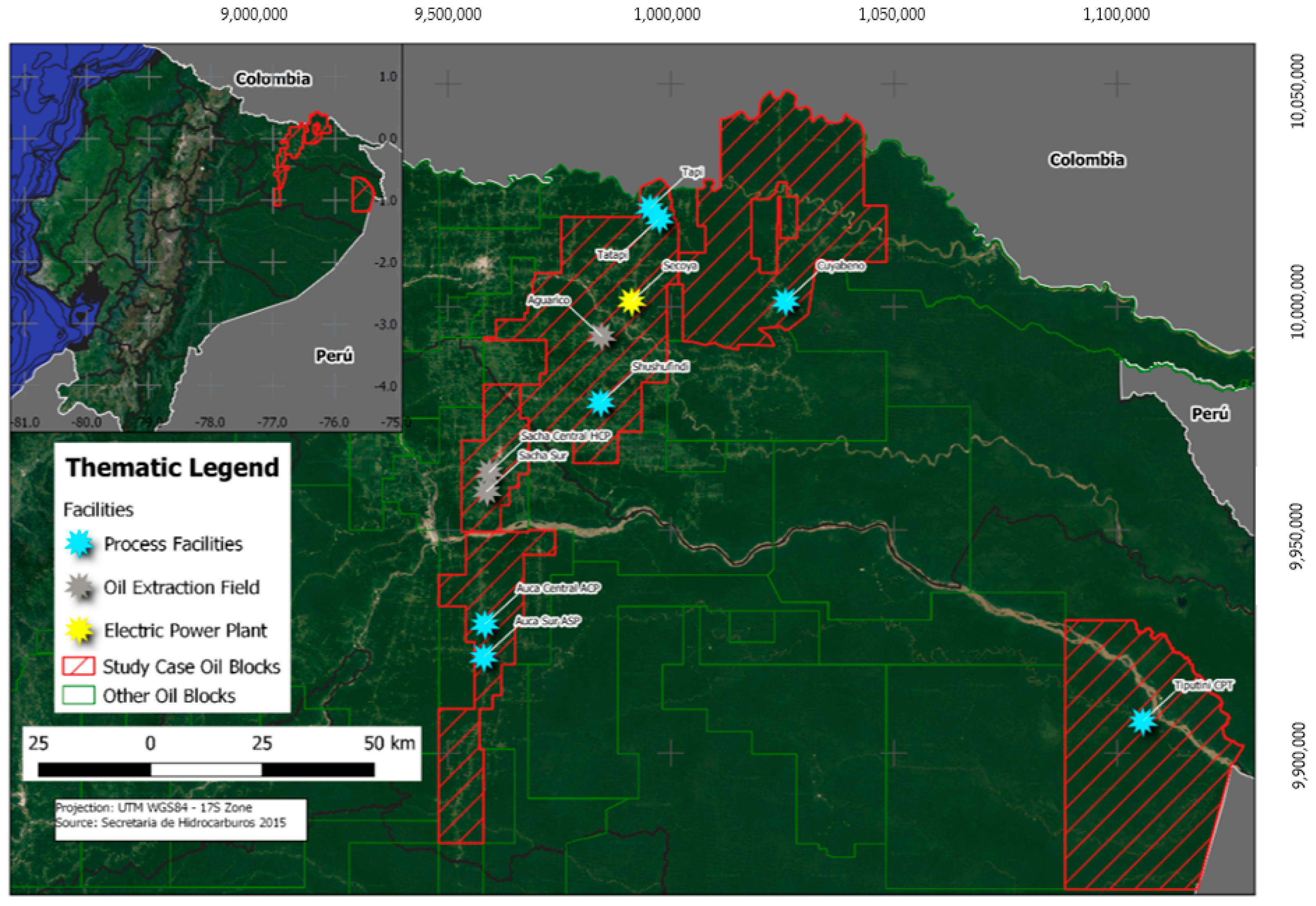Click the Sacha Sur label text
The height and width of the screenshot is (906, 1316).
point(542,456)
